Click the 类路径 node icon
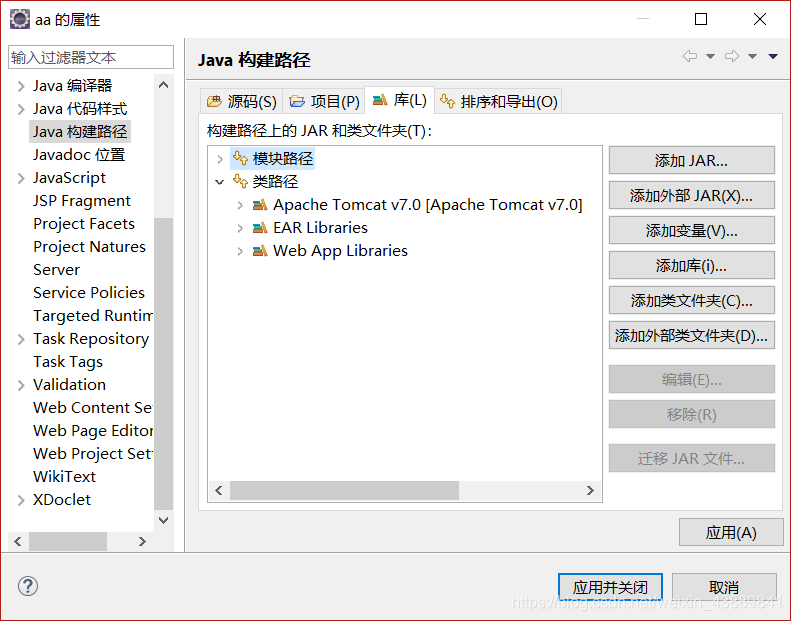This screenshot has width=791, height=621. pos(240,181)
